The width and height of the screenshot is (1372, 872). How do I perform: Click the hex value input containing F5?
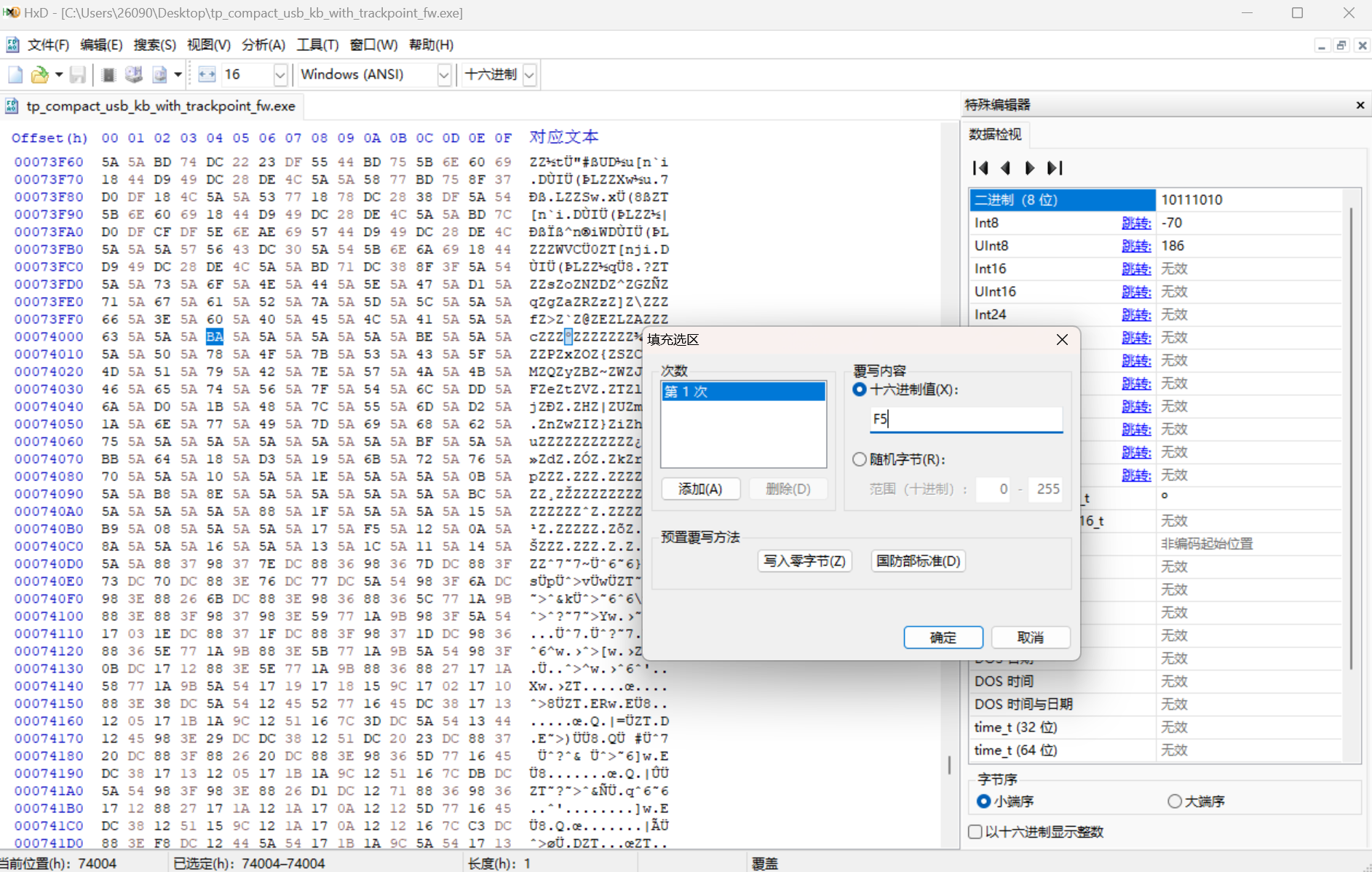tap(966, 419)
